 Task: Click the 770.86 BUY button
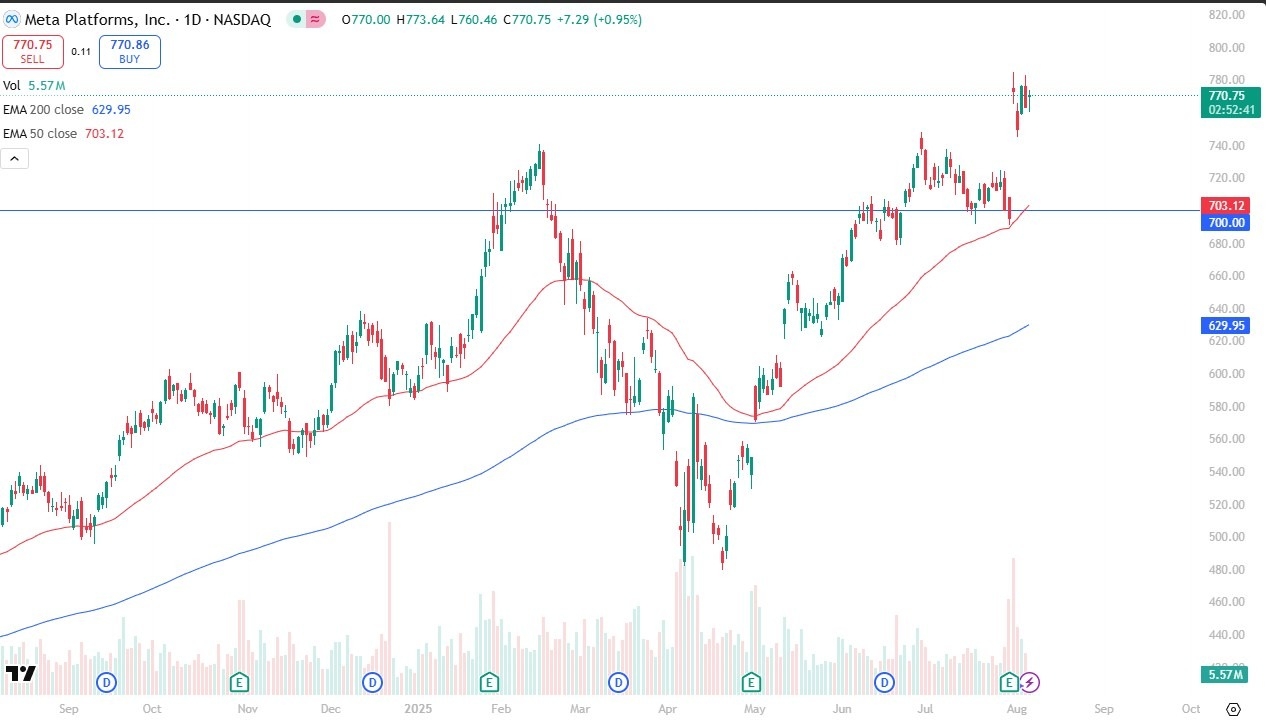(x=129, y=52)
